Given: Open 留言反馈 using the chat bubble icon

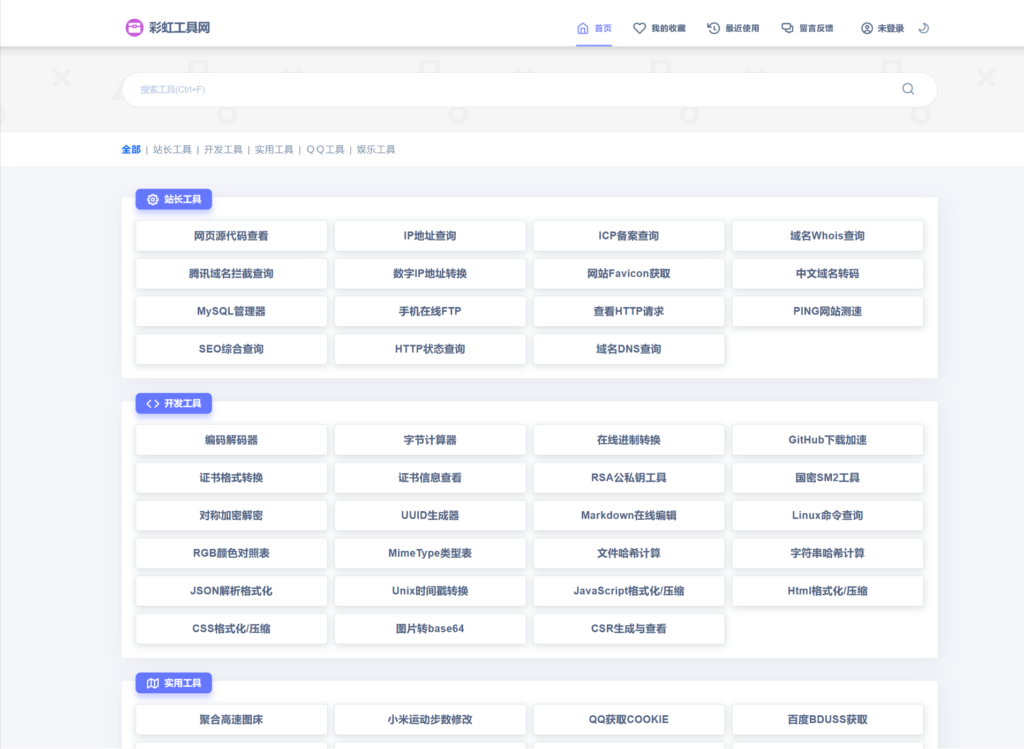Looking at the screenshot, I should pos(786,27).
